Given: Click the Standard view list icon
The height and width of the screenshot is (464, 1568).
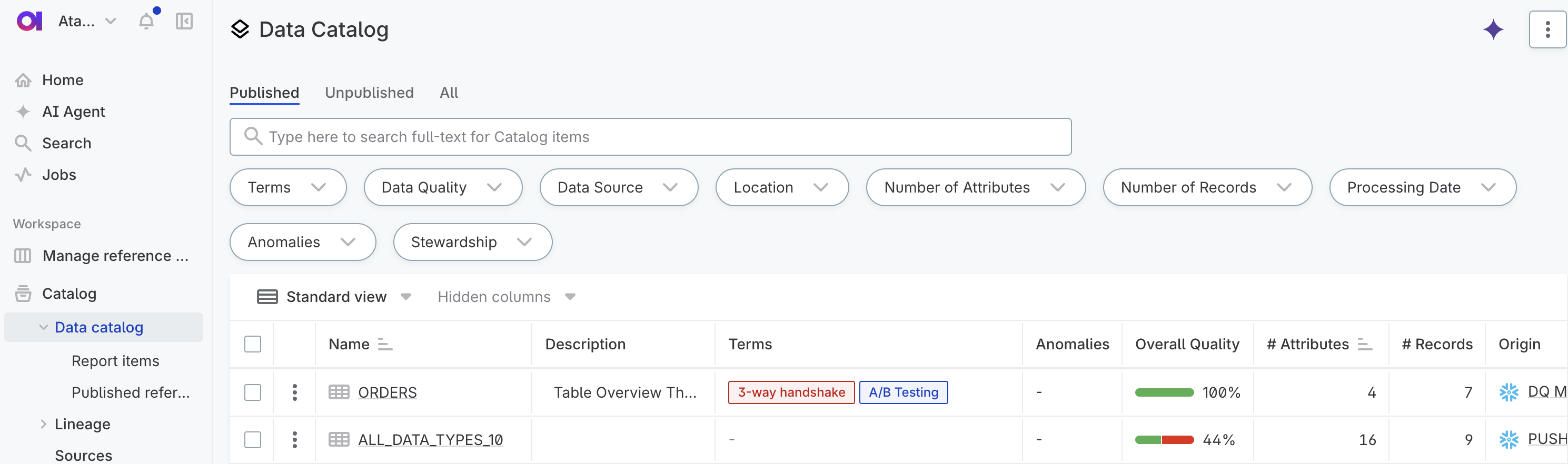Looking at the screenshot, I should click(267, 297).
